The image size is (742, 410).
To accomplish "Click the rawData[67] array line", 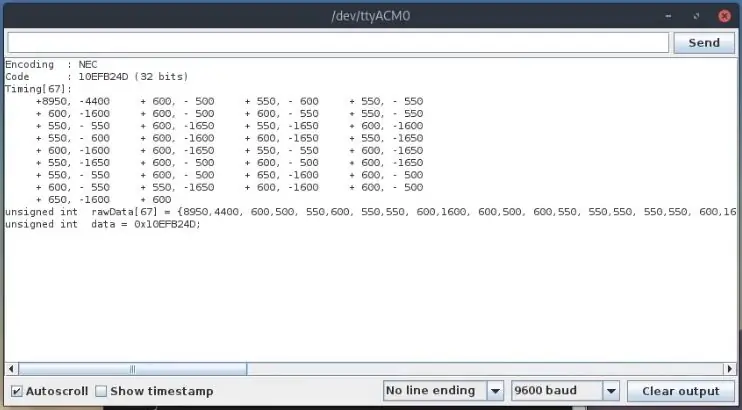I will click(x=371, y=212).
